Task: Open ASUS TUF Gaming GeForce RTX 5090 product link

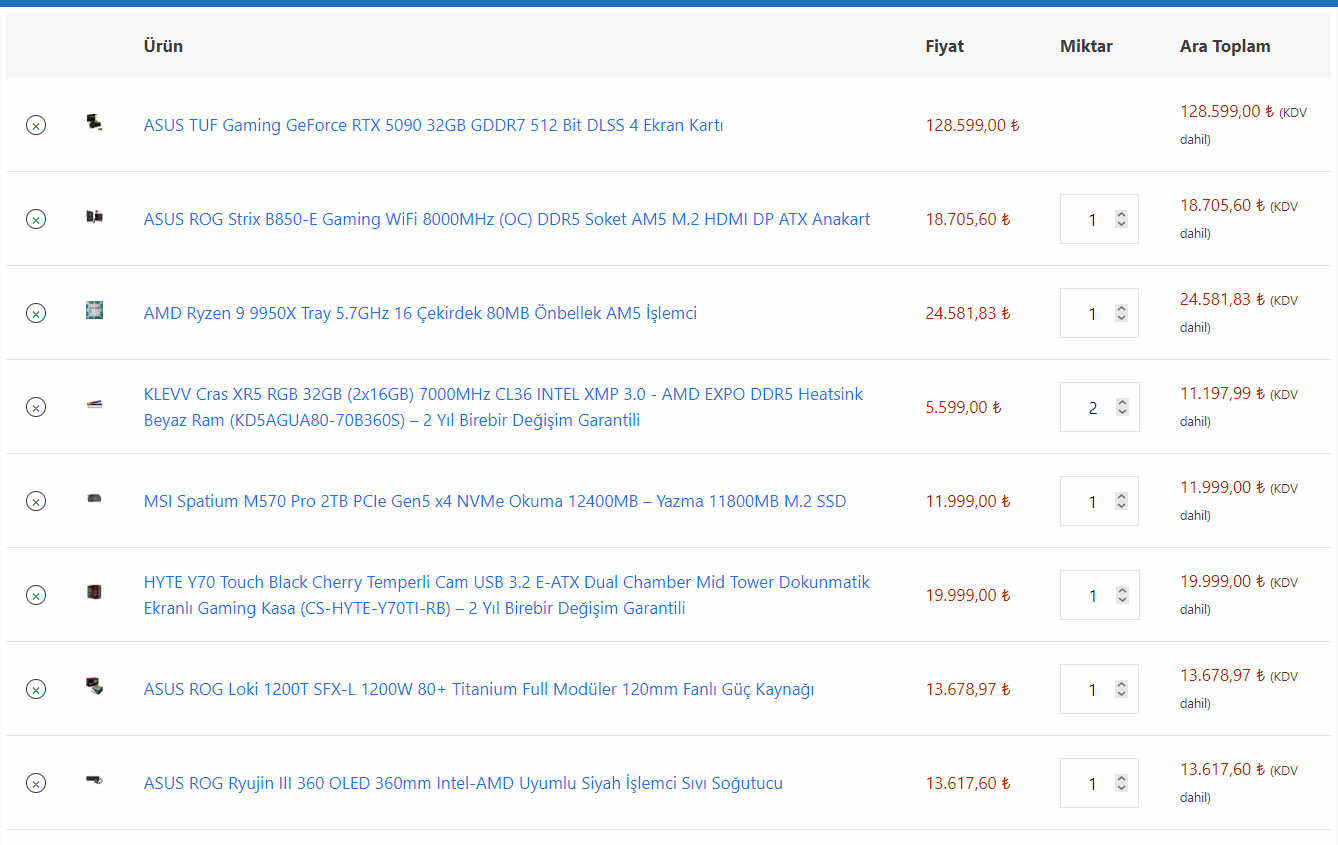Action: pos(433,125)
